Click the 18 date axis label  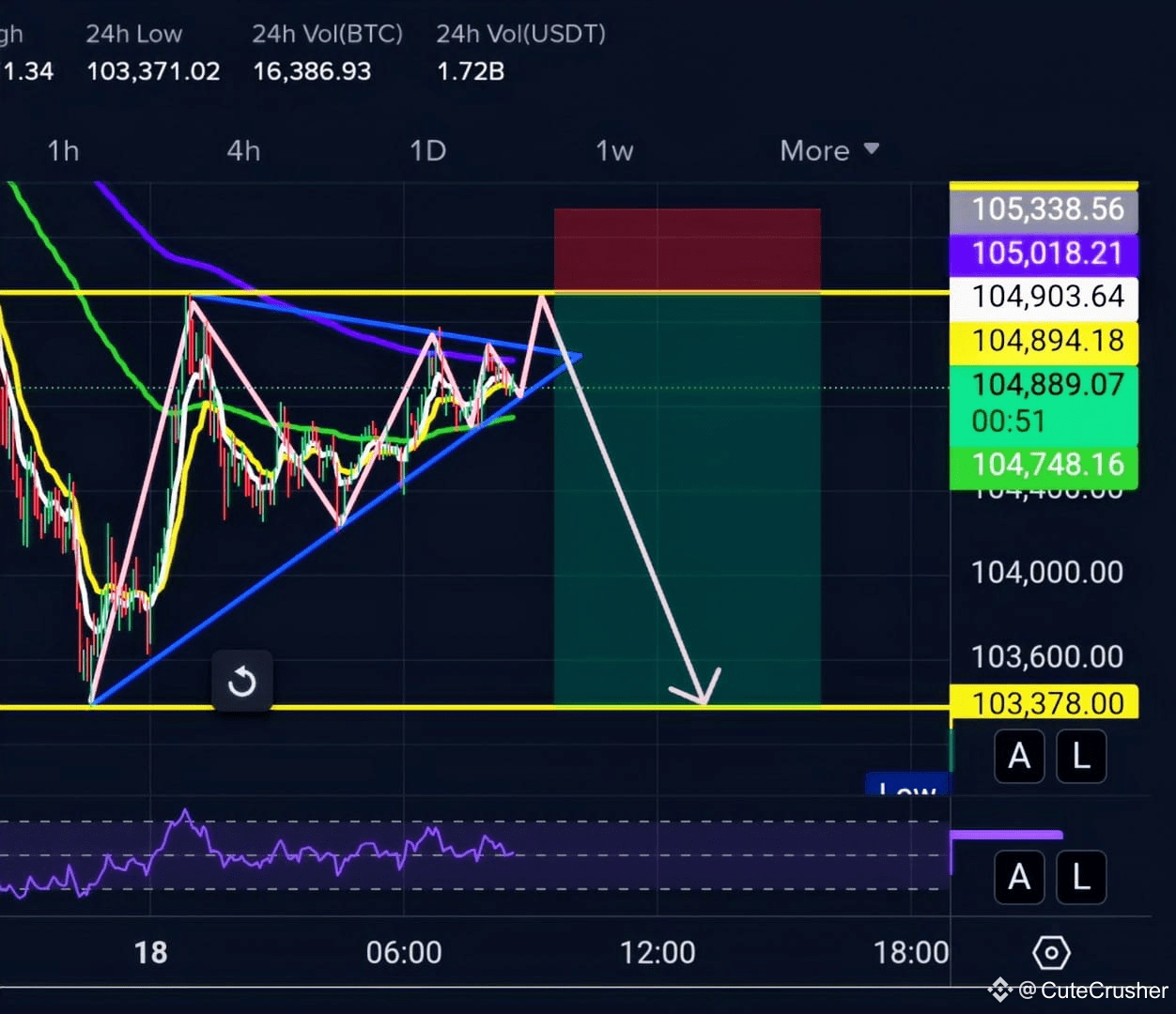(x=150, y=953)
